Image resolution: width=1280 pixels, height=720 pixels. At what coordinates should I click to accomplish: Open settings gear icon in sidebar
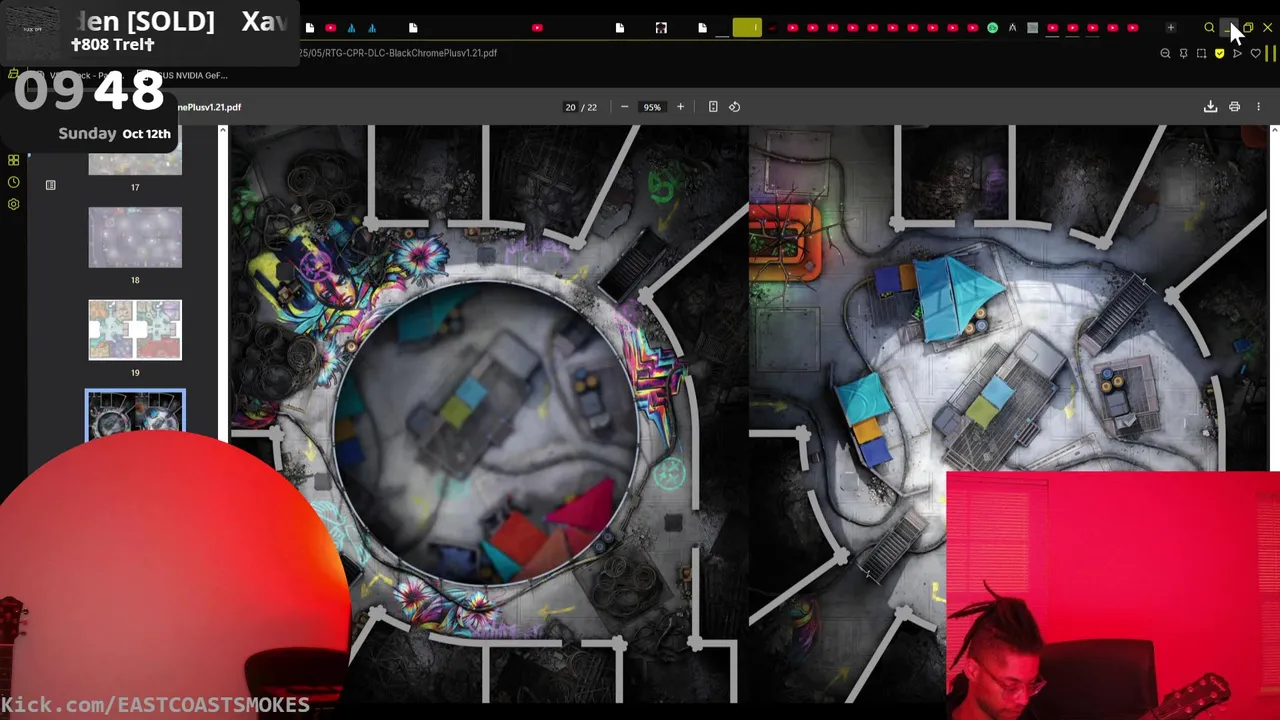click(x=13, y=204)
